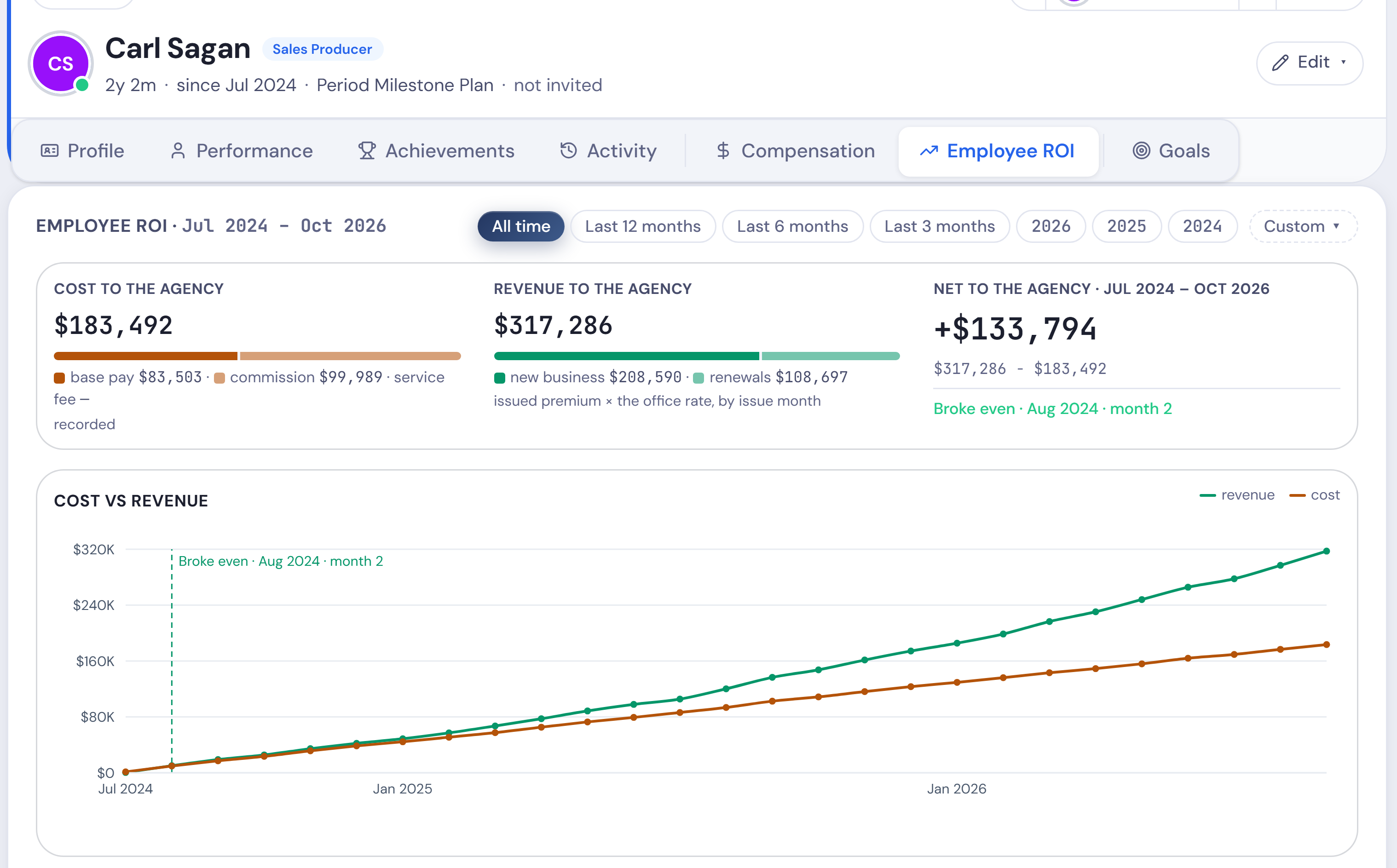The height and width of the screenshot is (868, 1397).
Task: Click the Achievements trophy icon
Action: click(x=367, y=151)
